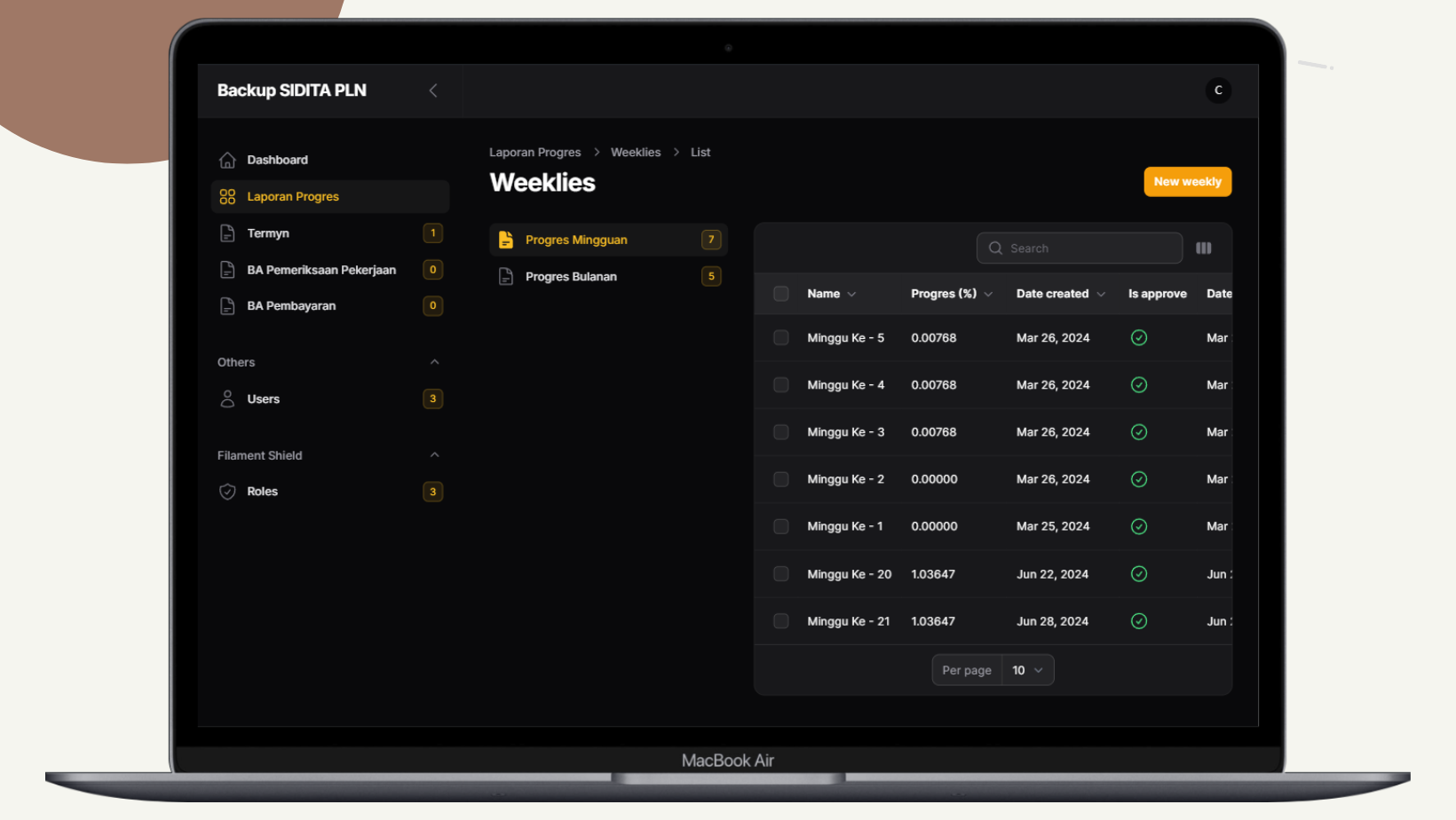Click the Dashboard home icon

tap(227, 160)
